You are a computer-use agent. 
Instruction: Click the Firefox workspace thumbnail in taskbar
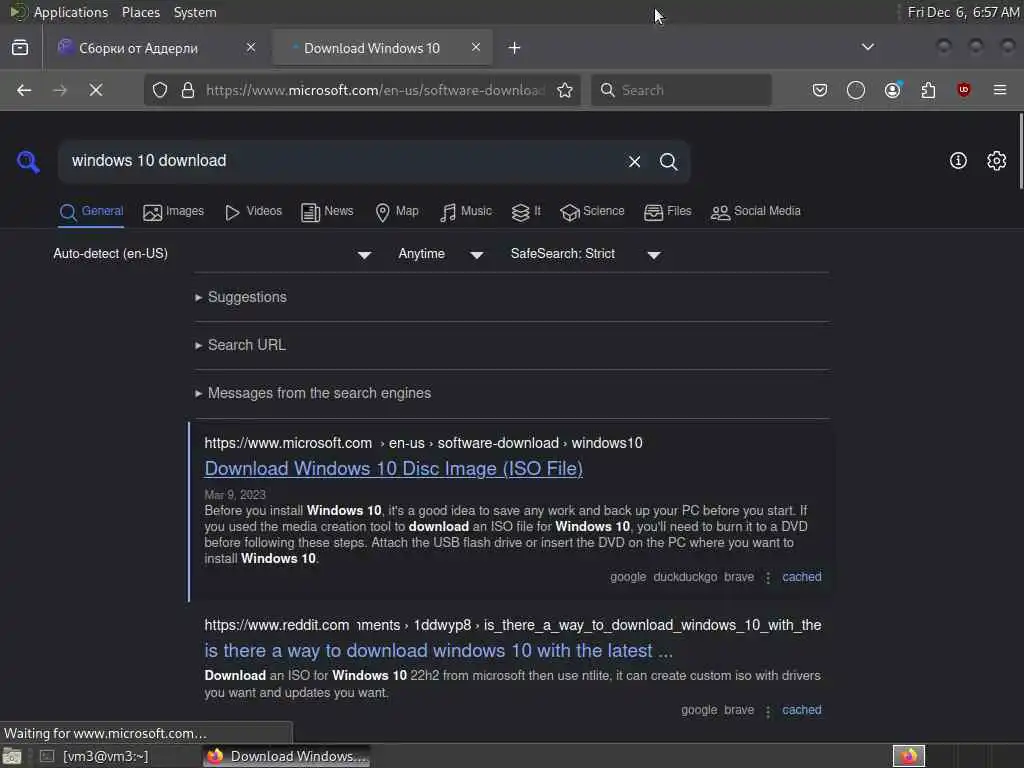point(909,756)
